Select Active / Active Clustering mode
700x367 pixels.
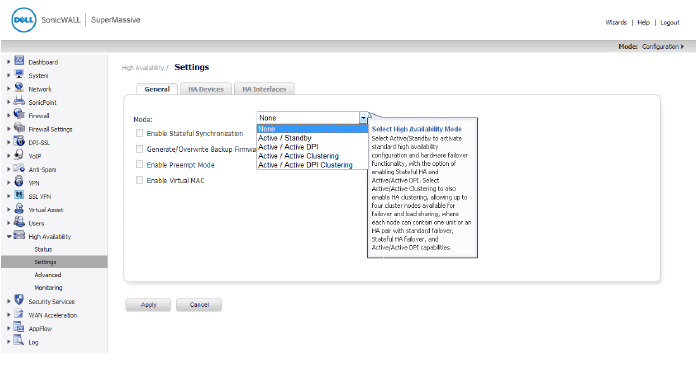point(312,156)
